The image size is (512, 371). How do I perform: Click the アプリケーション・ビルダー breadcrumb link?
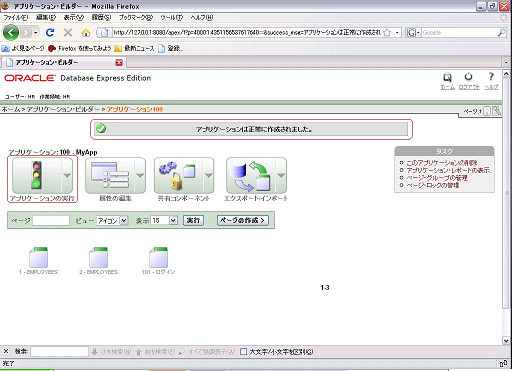63,109
